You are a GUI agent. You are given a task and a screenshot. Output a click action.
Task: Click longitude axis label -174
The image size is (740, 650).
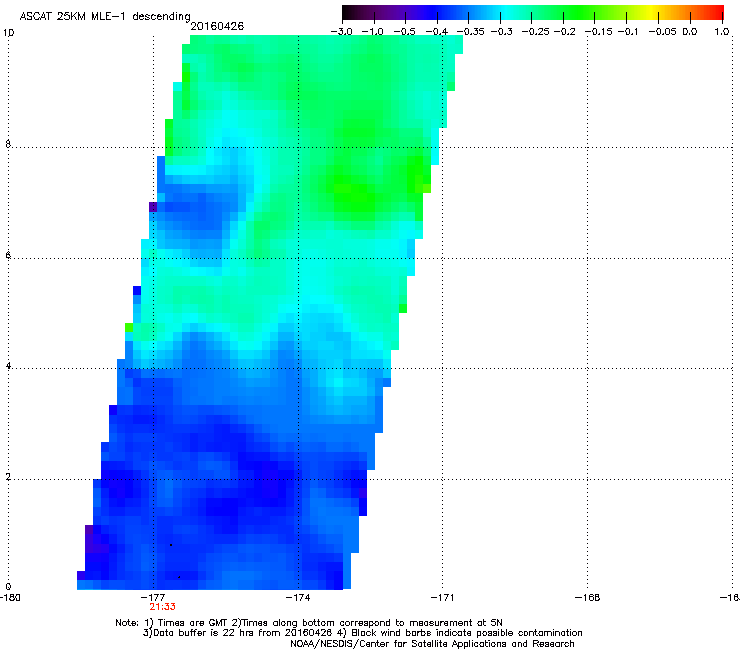point(298,598)
